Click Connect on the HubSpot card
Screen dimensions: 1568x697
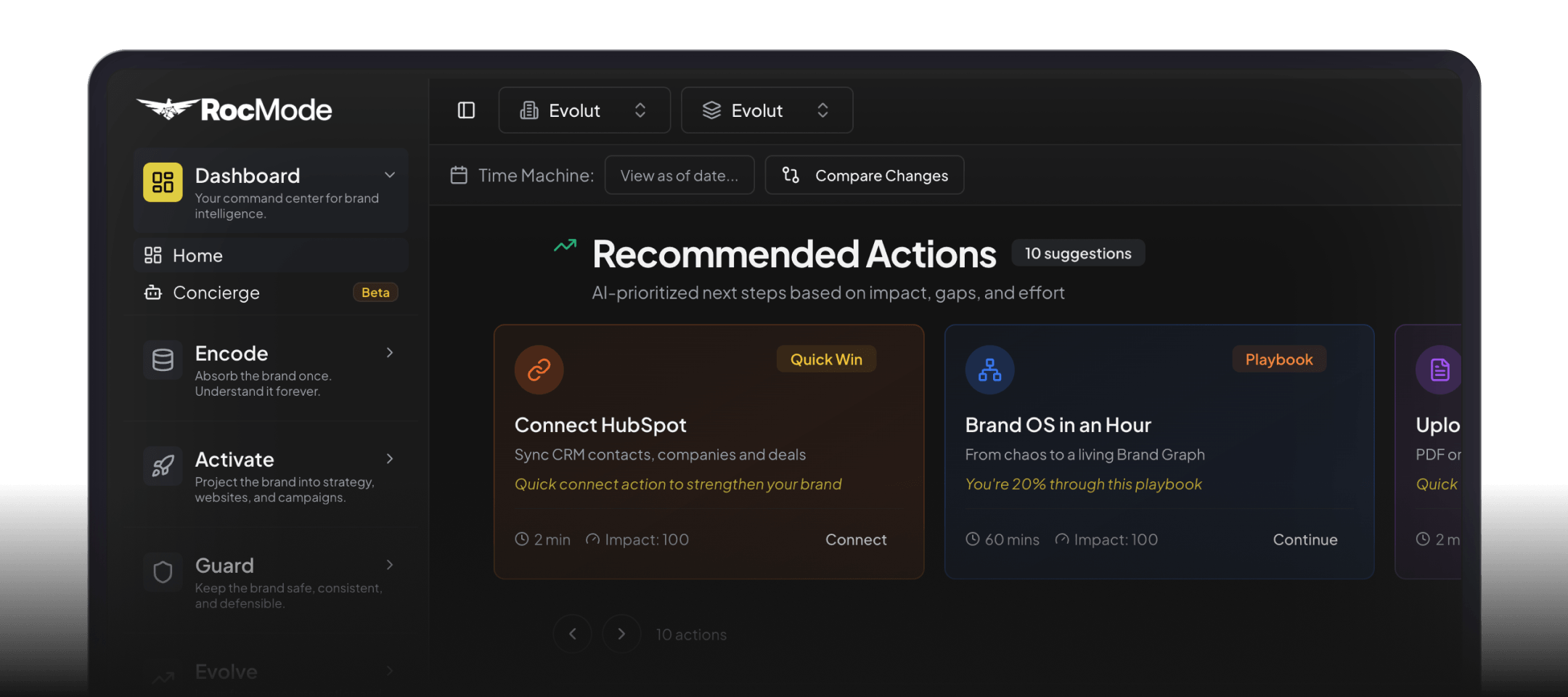click(856, 539)
